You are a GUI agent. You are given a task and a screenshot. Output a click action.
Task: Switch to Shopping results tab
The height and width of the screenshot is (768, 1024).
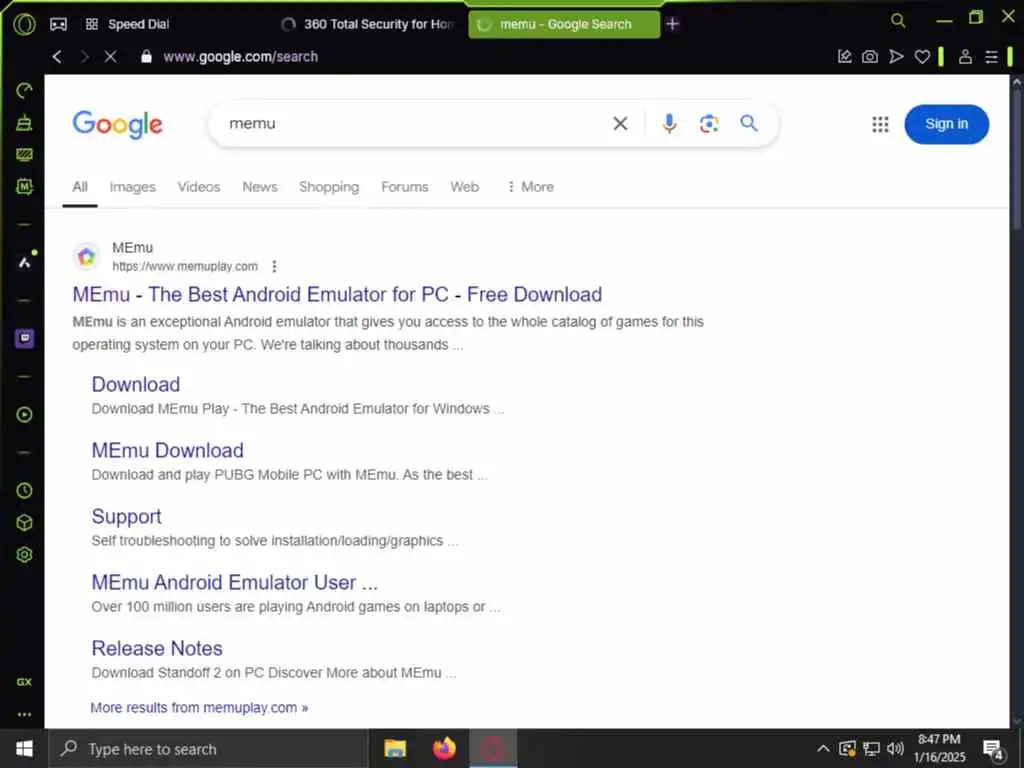(x=329, y=187)
